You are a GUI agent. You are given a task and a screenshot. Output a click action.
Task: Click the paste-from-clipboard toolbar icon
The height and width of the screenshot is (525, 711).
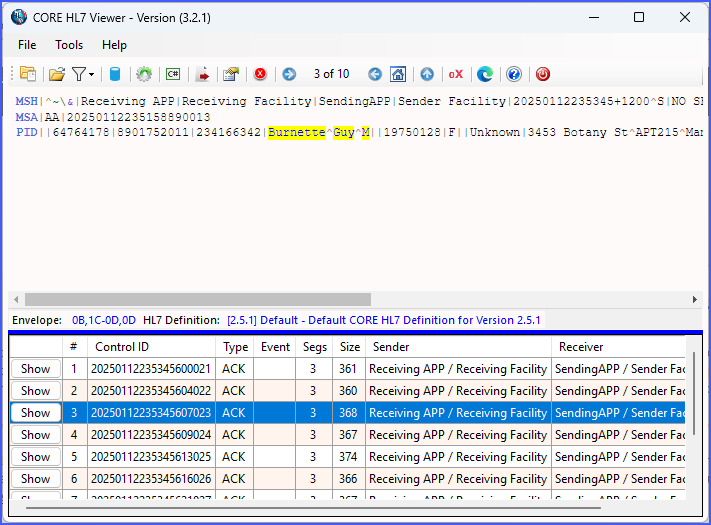click(x=28, y=74)
